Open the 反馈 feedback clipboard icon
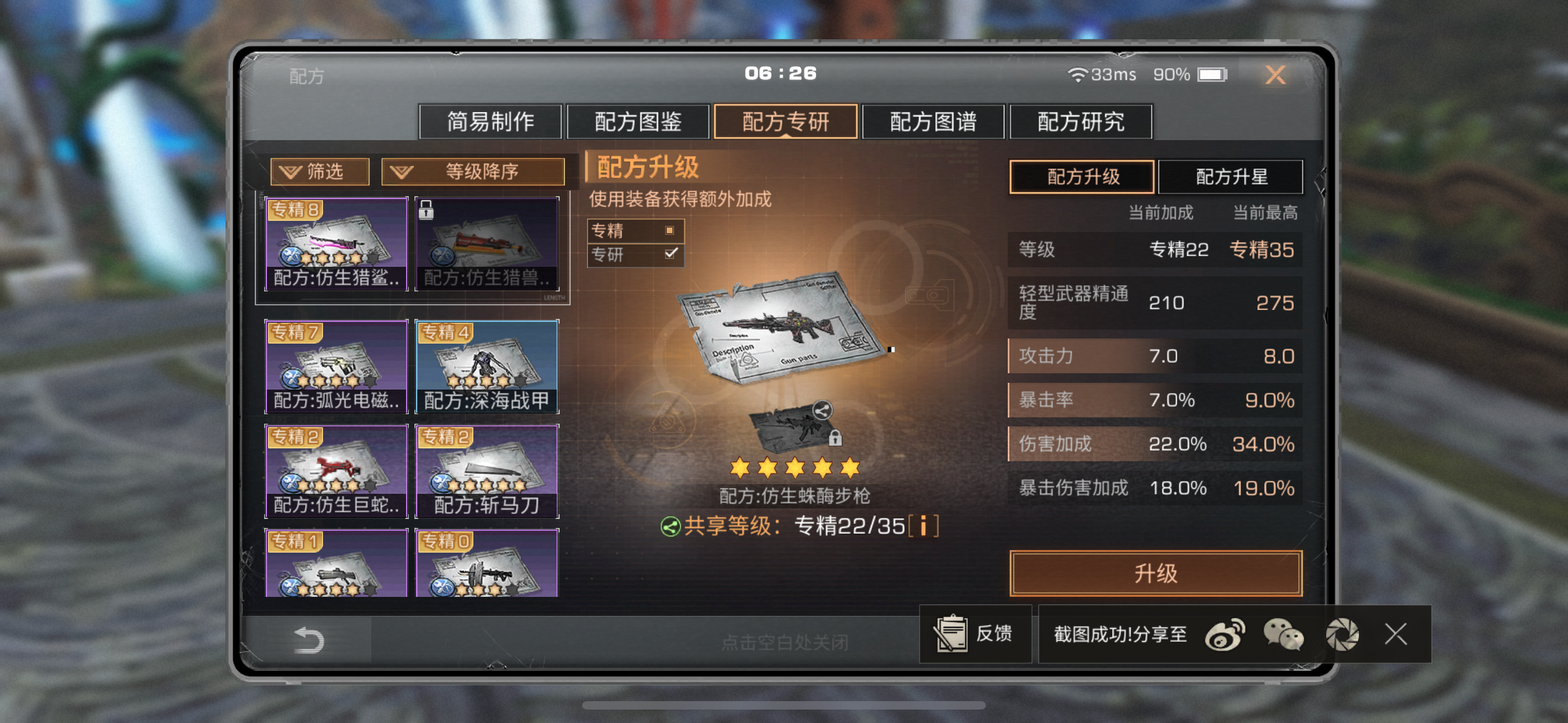This screenshot has height=723, width=1568. pyautogui.click(x=950, y=633)
